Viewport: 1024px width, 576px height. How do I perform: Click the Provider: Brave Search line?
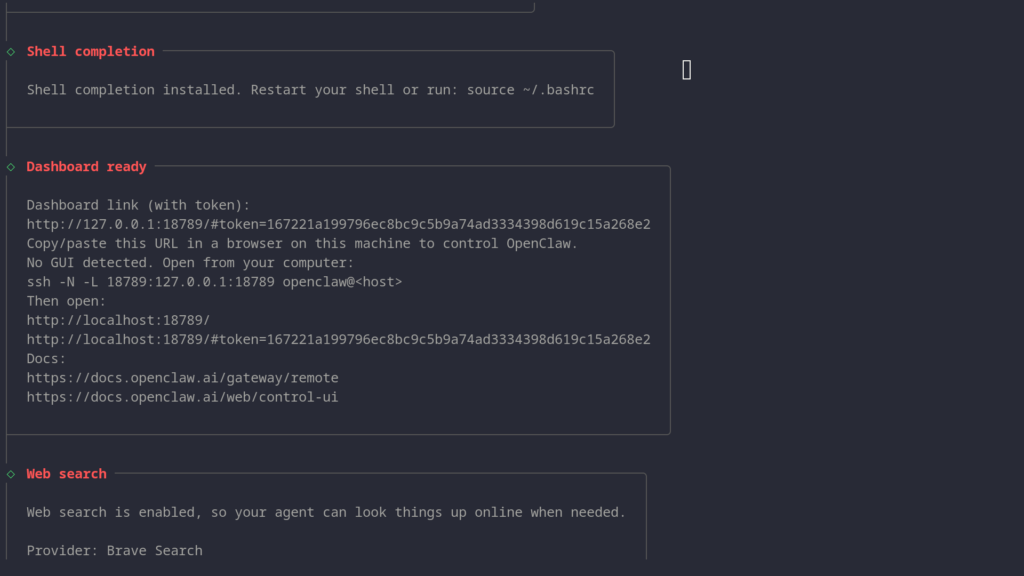114,550
